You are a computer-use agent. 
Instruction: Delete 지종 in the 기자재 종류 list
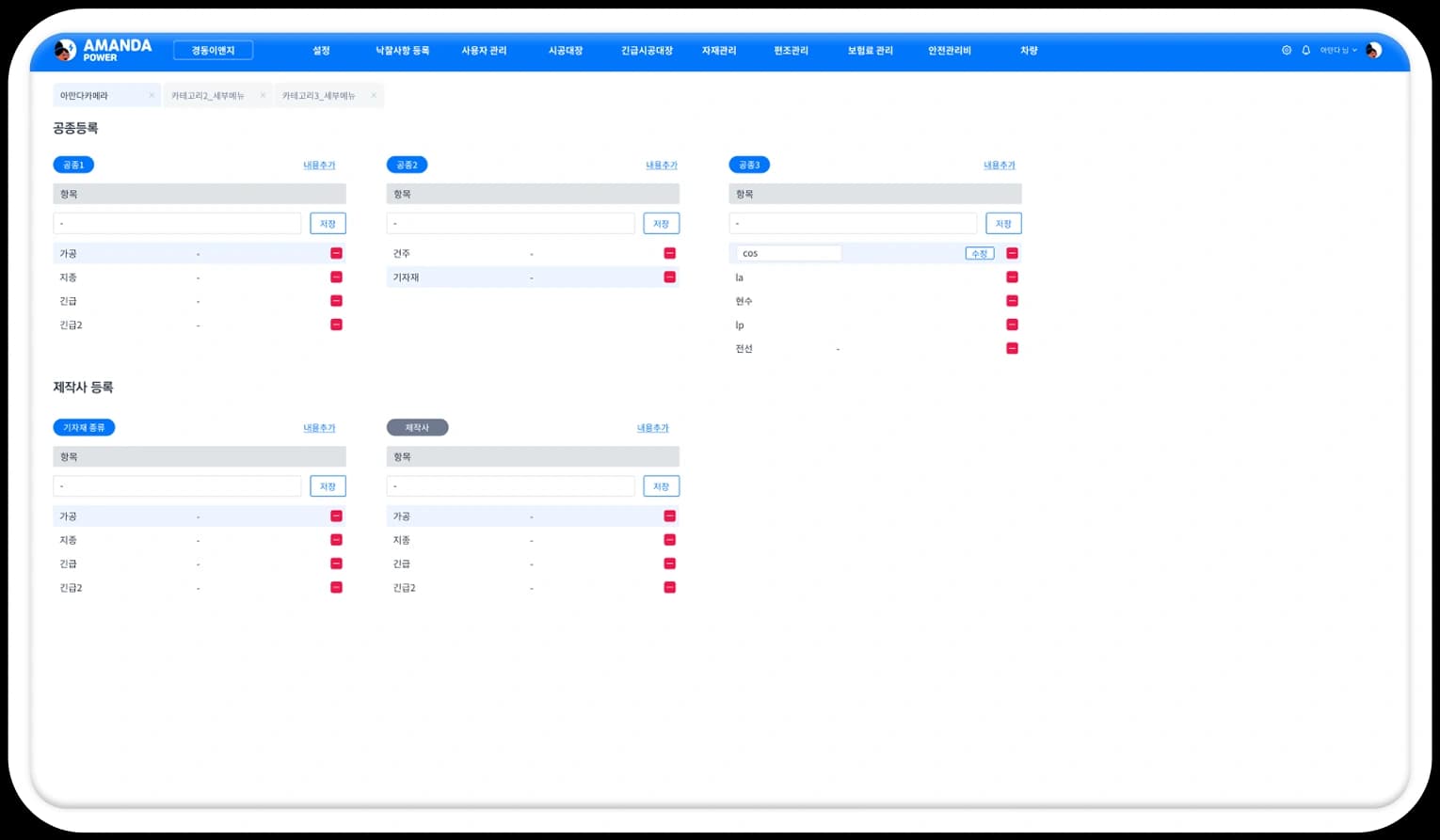[336, 540]
